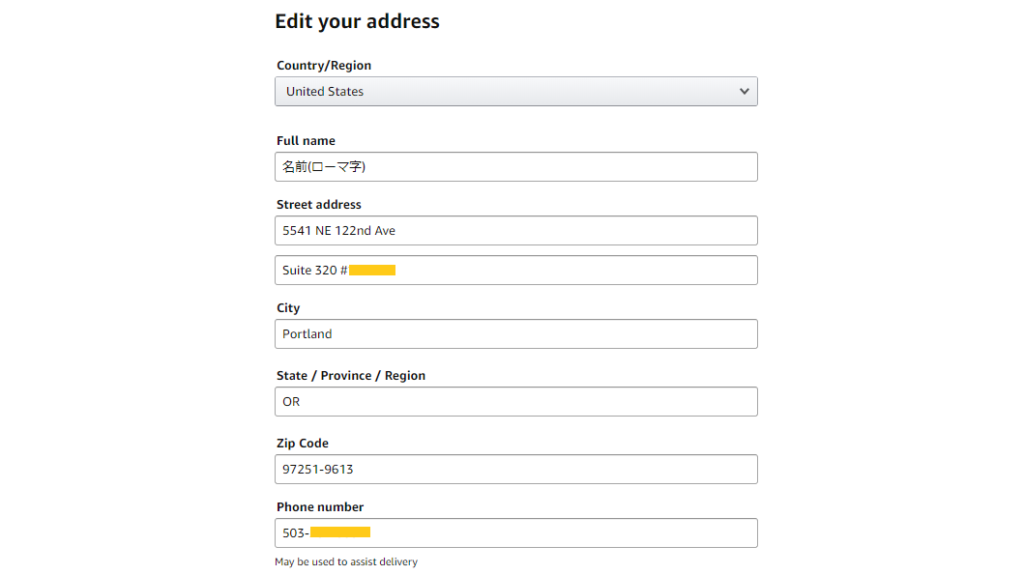Click the "Edit your address" heading
Screen dimensions: 1024x575
tap(357, 21)
